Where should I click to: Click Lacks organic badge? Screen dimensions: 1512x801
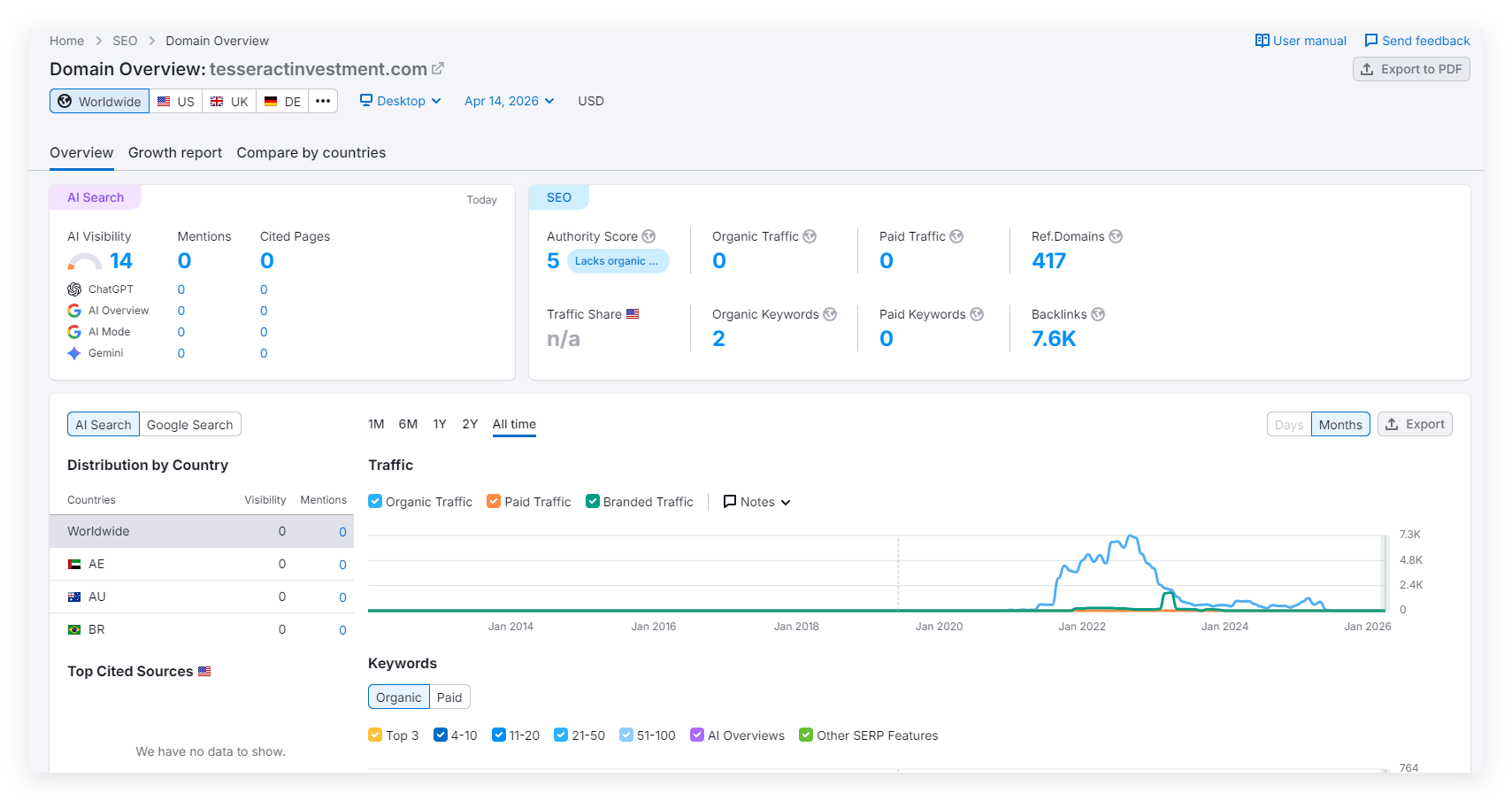click(x=618, y=261)
